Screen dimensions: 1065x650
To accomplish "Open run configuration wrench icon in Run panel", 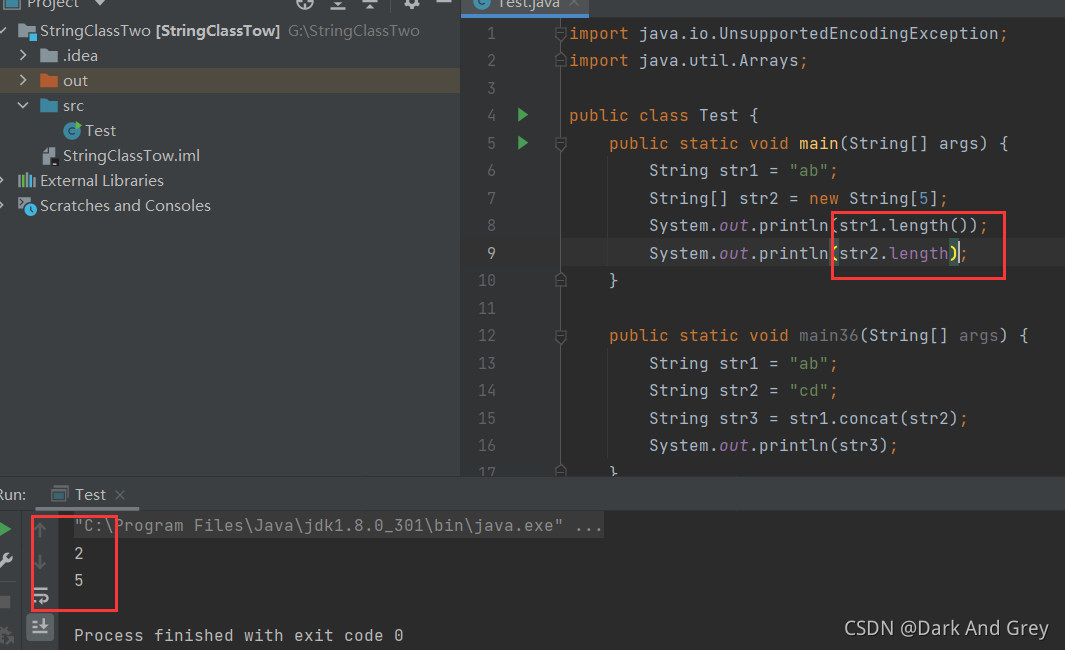I will (6, 560).
